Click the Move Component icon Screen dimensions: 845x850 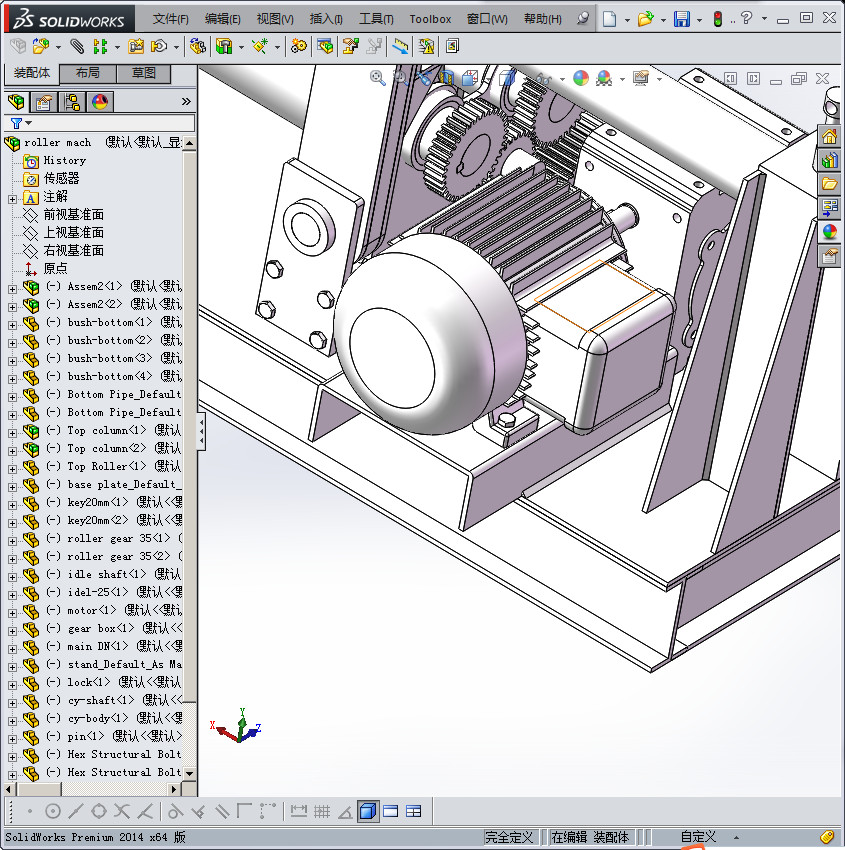pos(159,47)
